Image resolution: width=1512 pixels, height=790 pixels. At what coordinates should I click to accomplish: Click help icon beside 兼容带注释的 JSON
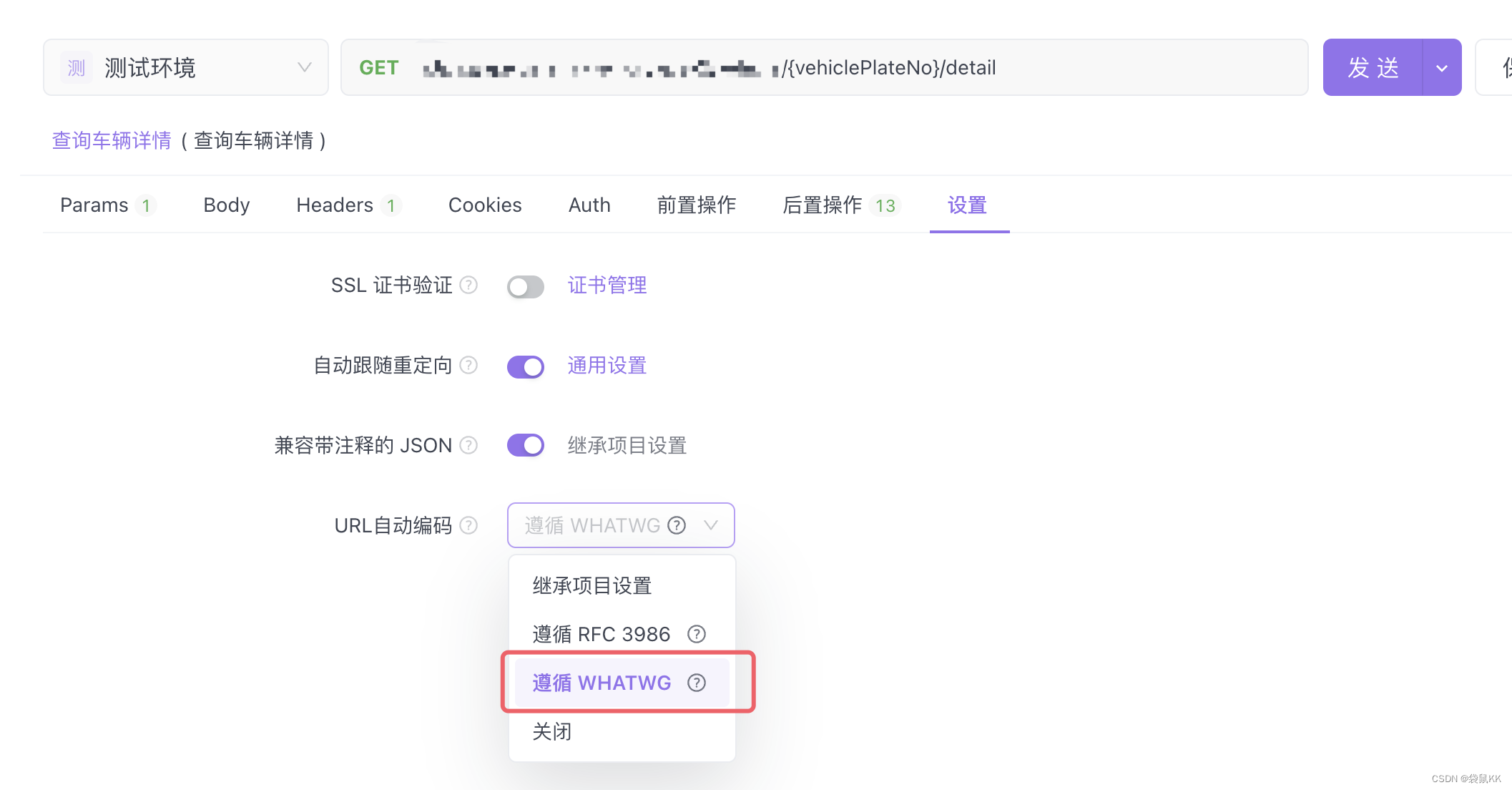468,446
